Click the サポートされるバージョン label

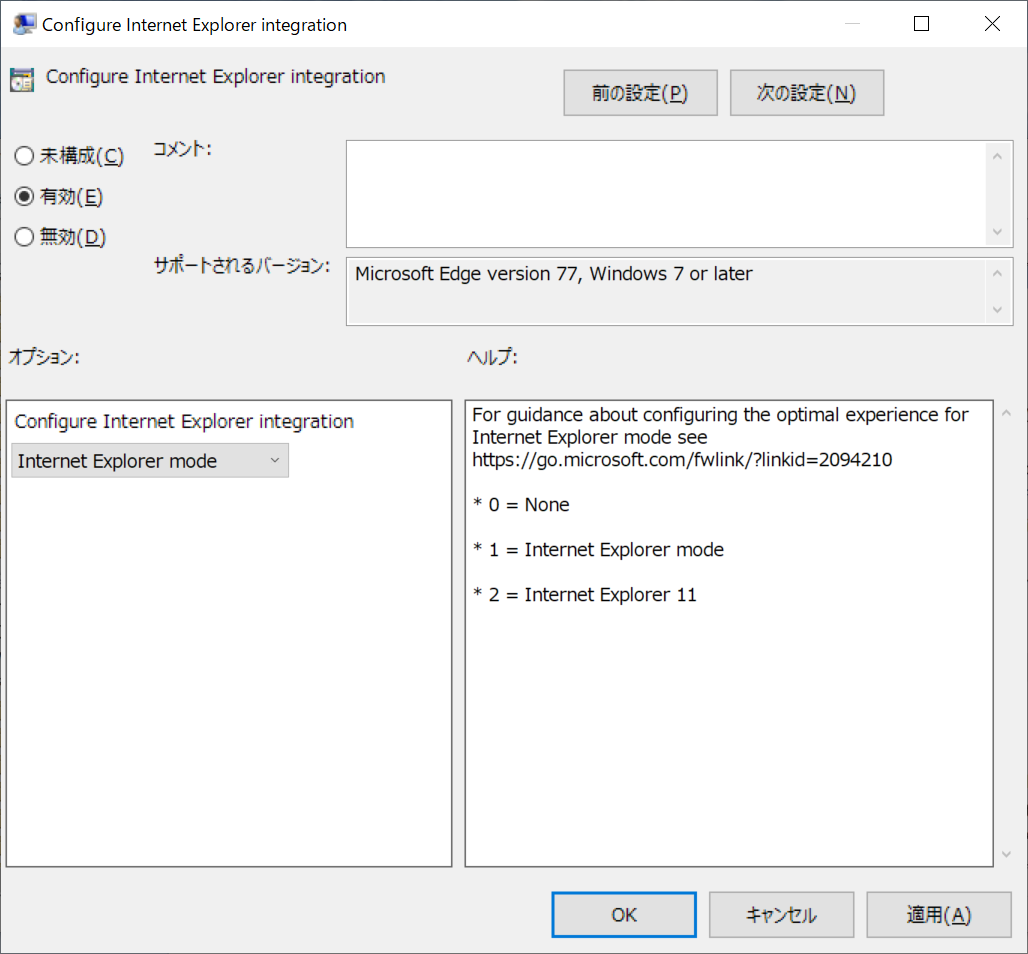(242, 266)
